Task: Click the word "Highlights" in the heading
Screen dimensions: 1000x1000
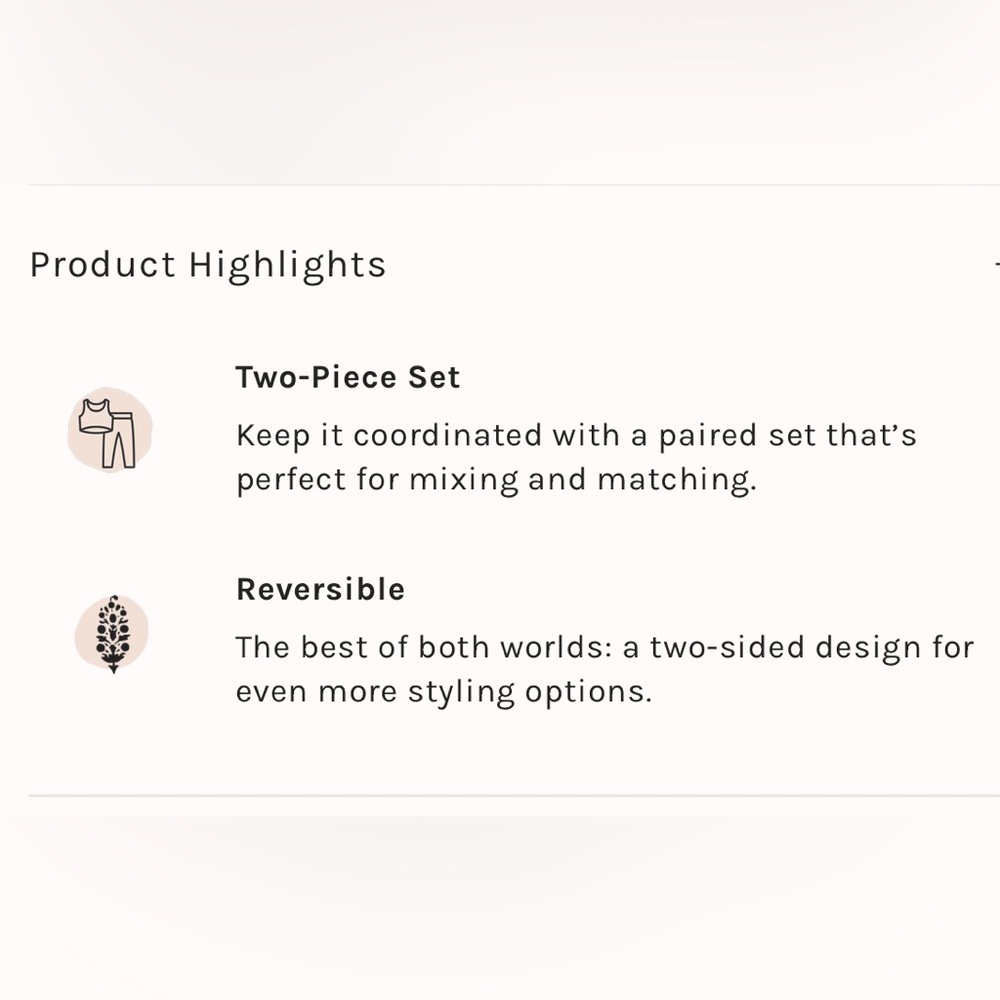Action: 287,266
